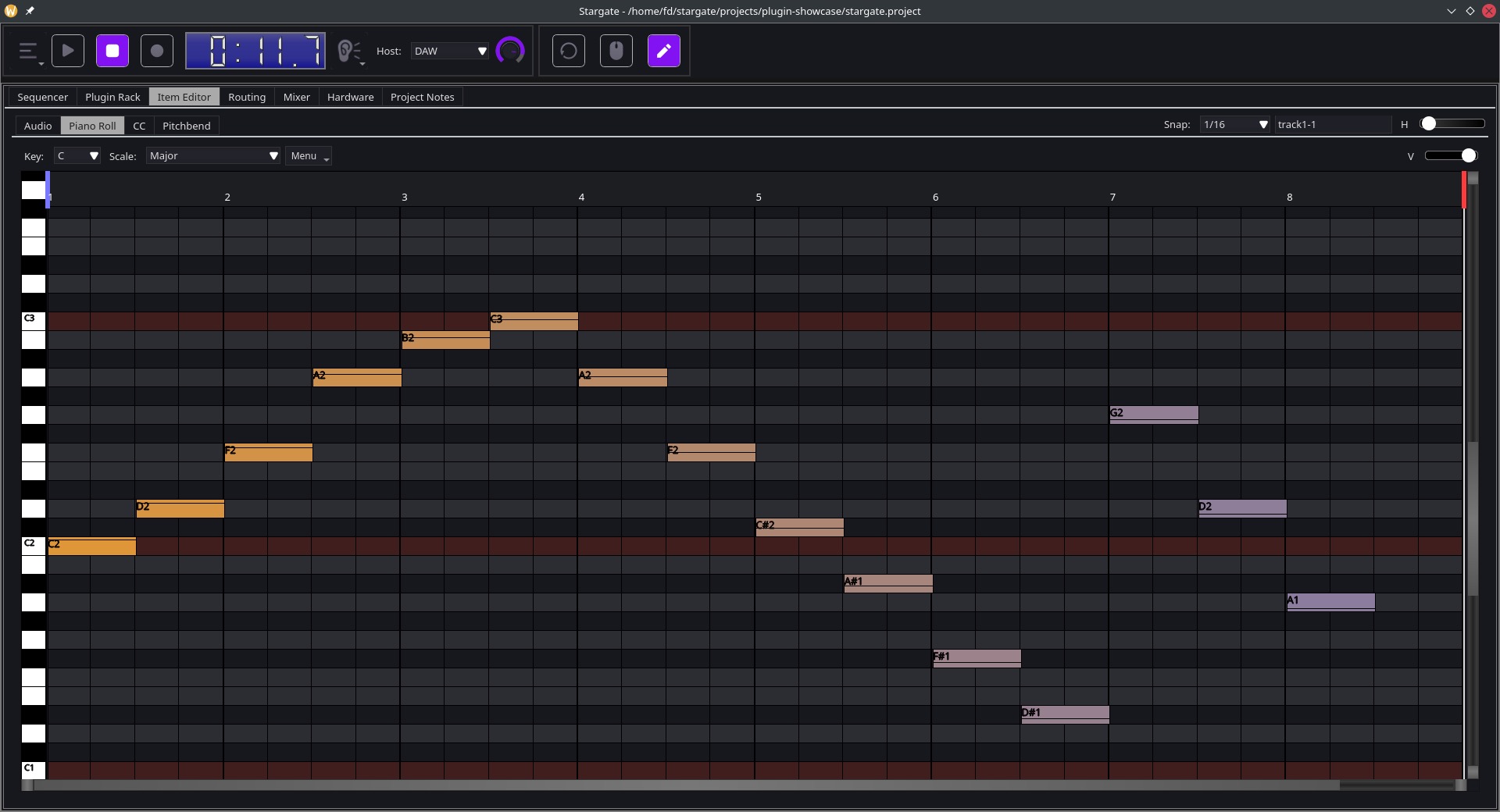
Task: Select the F2 note at bar 2
Action: pyautogui.click(x=269, y=452)
